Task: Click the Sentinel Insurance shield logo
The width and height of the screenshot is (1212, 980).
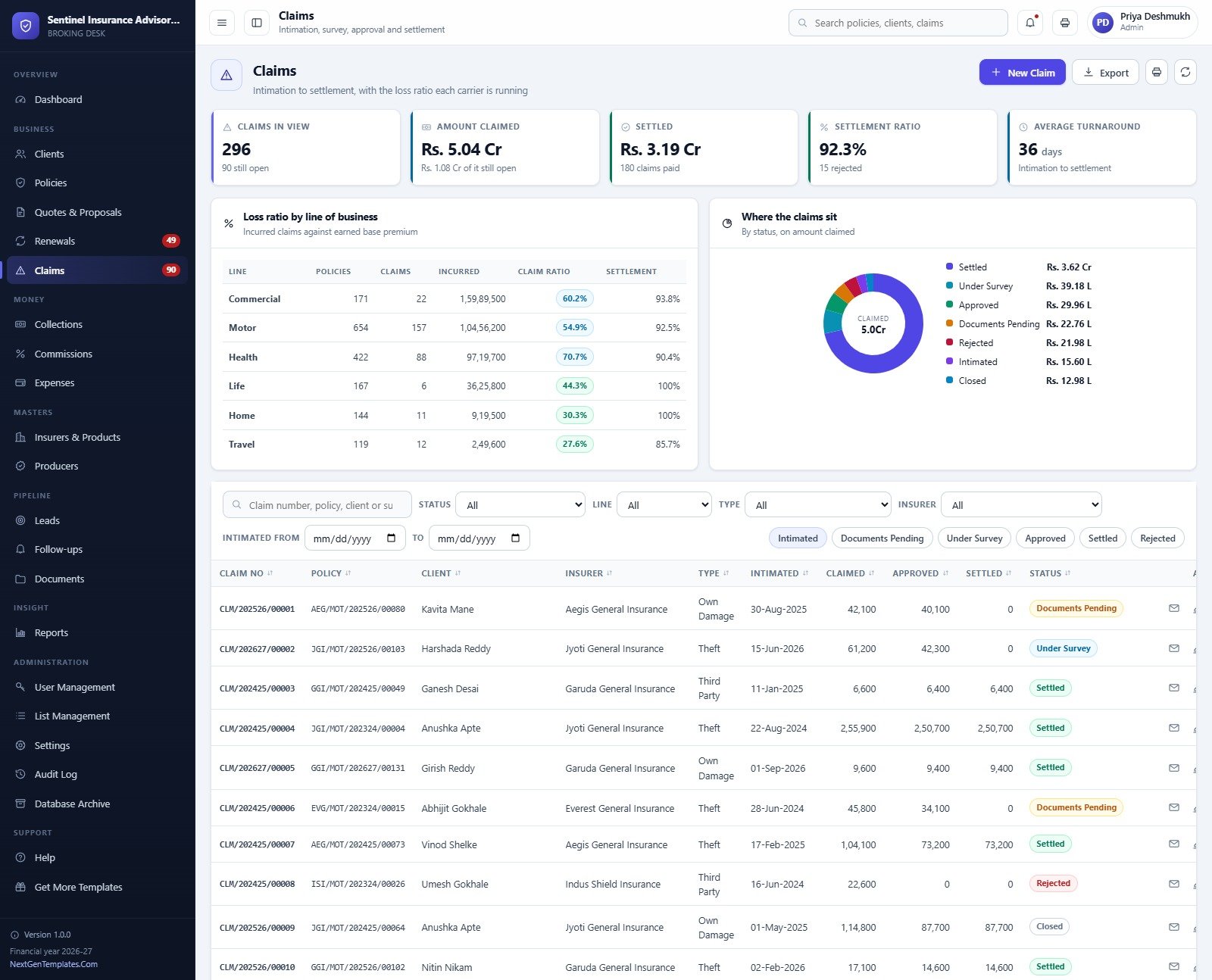Action: coord(25,25)
